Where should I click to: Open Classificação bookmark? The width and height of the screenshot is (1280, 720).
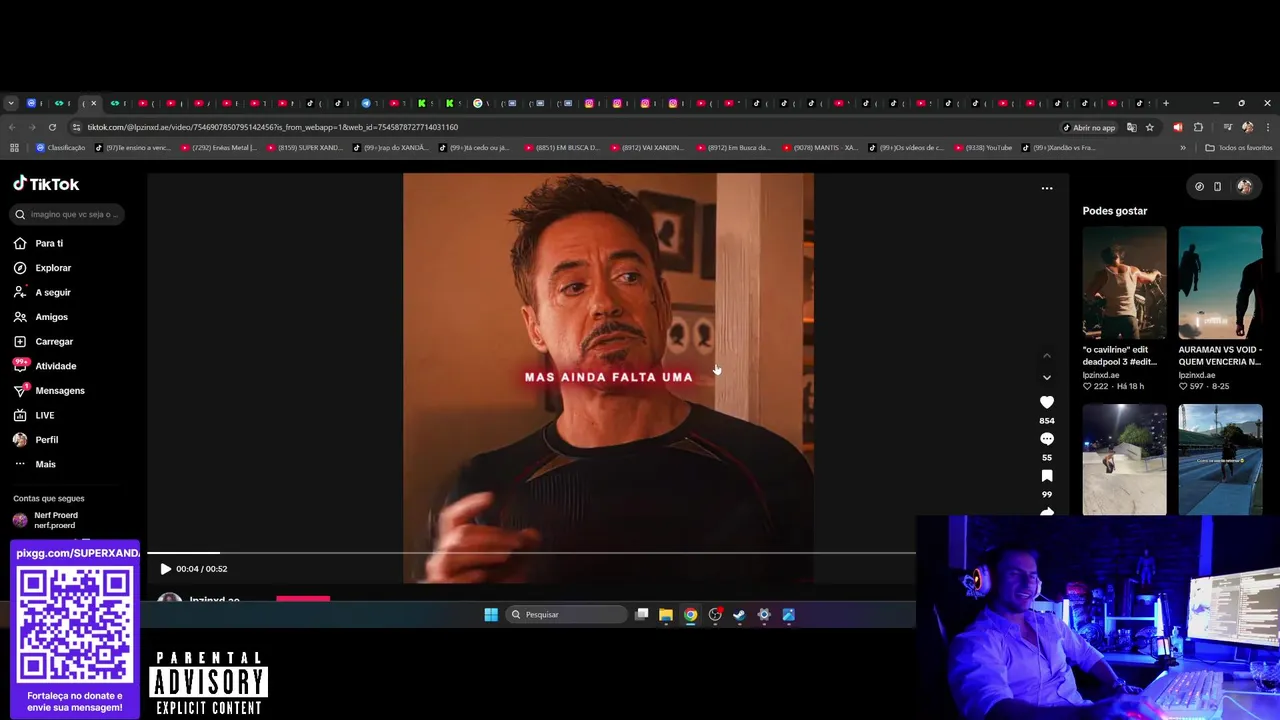(x=61, y=148)
